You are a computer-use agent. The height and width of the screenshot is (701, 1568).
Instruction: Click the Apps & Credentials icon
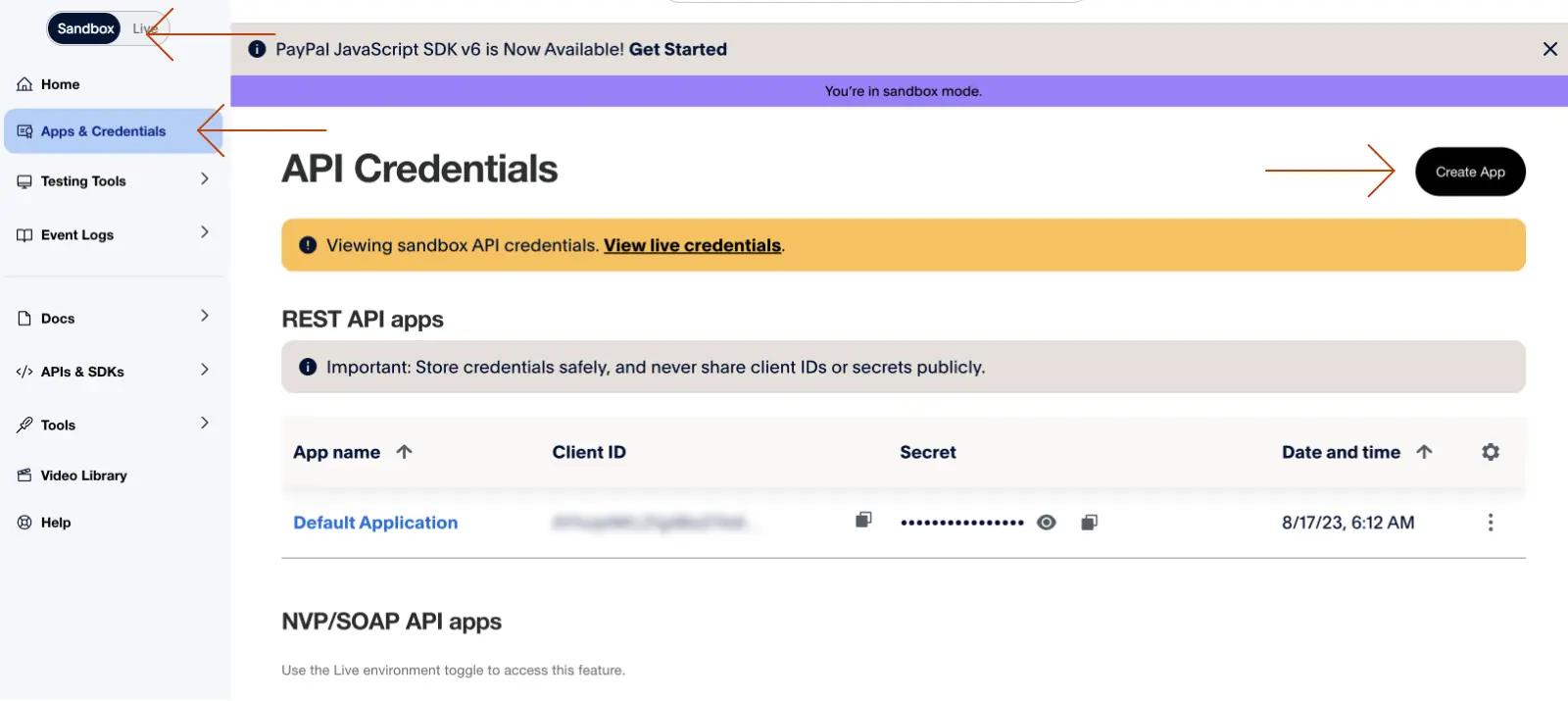24,131
